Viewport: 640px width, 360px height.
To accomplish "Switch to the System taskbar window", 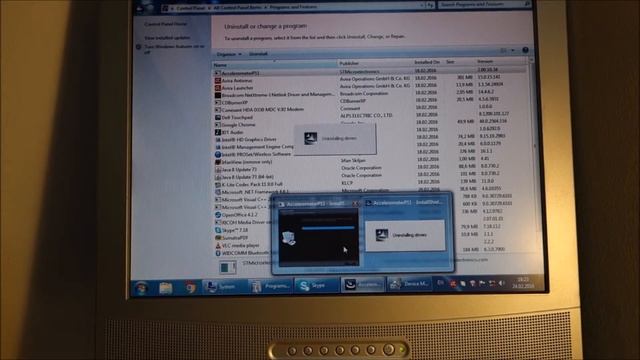I will pyautogui.click(x=223, y=287).
